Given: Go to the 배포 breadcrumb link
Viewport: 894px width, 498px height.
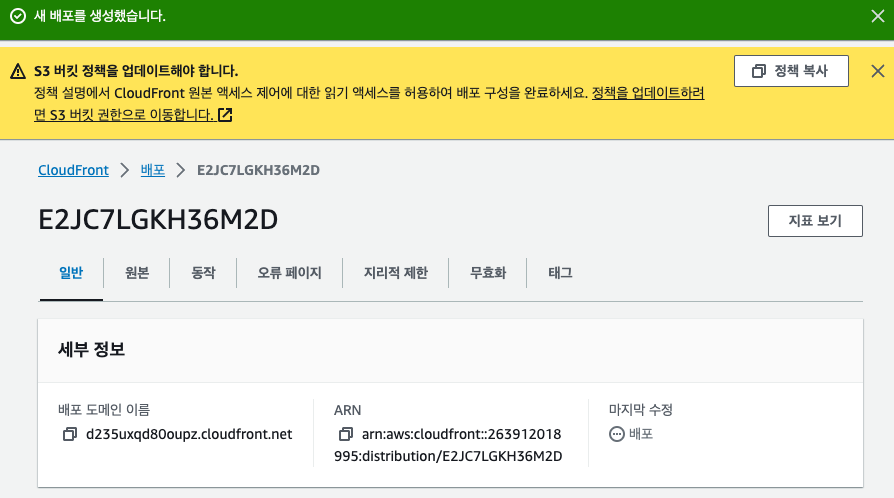Looking at the screenshot, I should tap(153, 170).
